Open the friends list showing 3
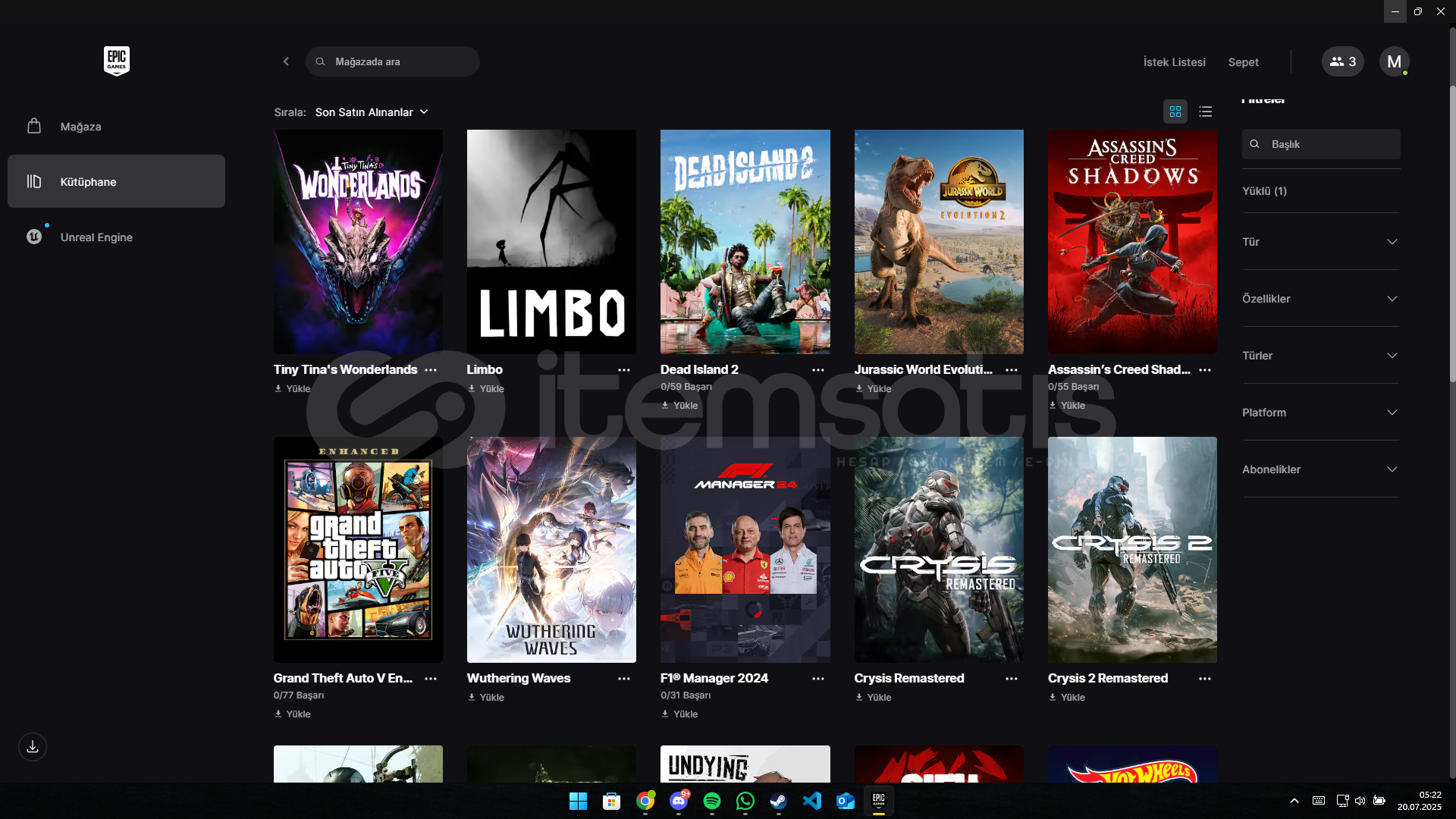The image size is (1456, 819). click(x=1343, y=61)
